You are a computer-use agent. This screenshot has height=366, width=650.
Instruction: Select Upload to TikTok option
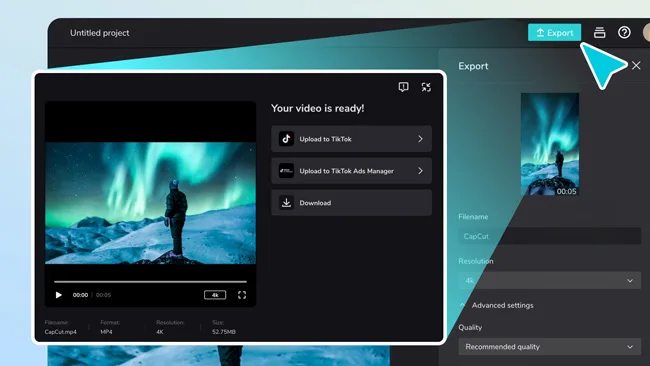click(x=351, y=139)
